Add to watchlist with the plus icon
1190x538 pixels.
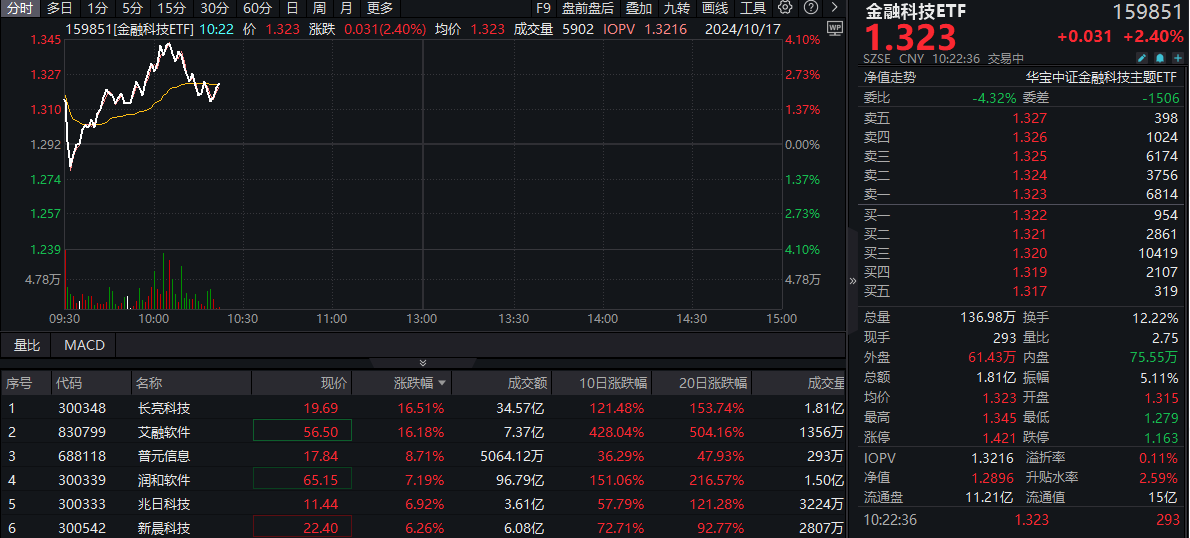(x=1178, y=58)
